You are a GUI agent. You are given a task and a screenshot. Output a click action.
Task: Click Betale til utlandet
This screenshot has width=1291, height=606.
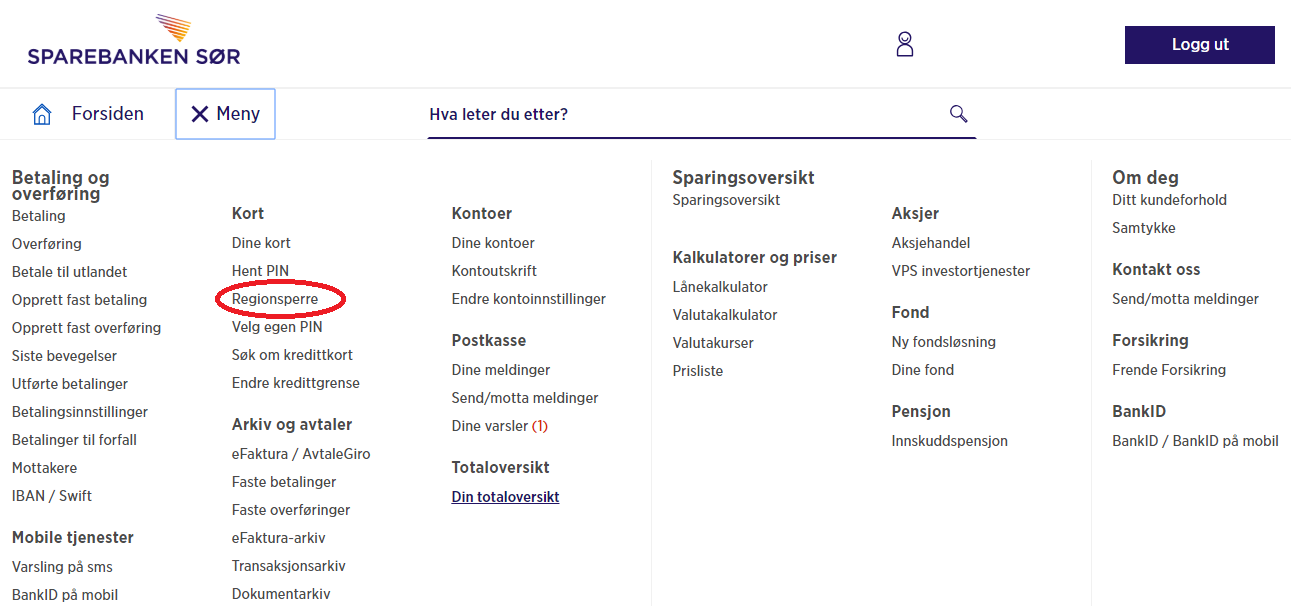coord(70,272)
